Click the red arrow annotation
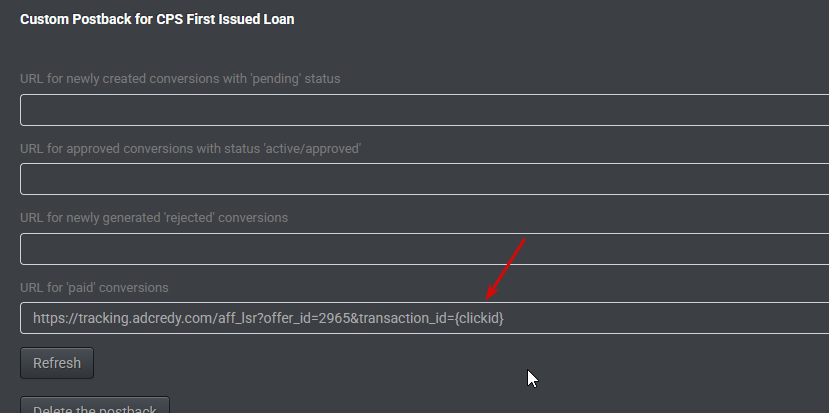The height and width of the screenshot is (413, 829). point(506,268)
